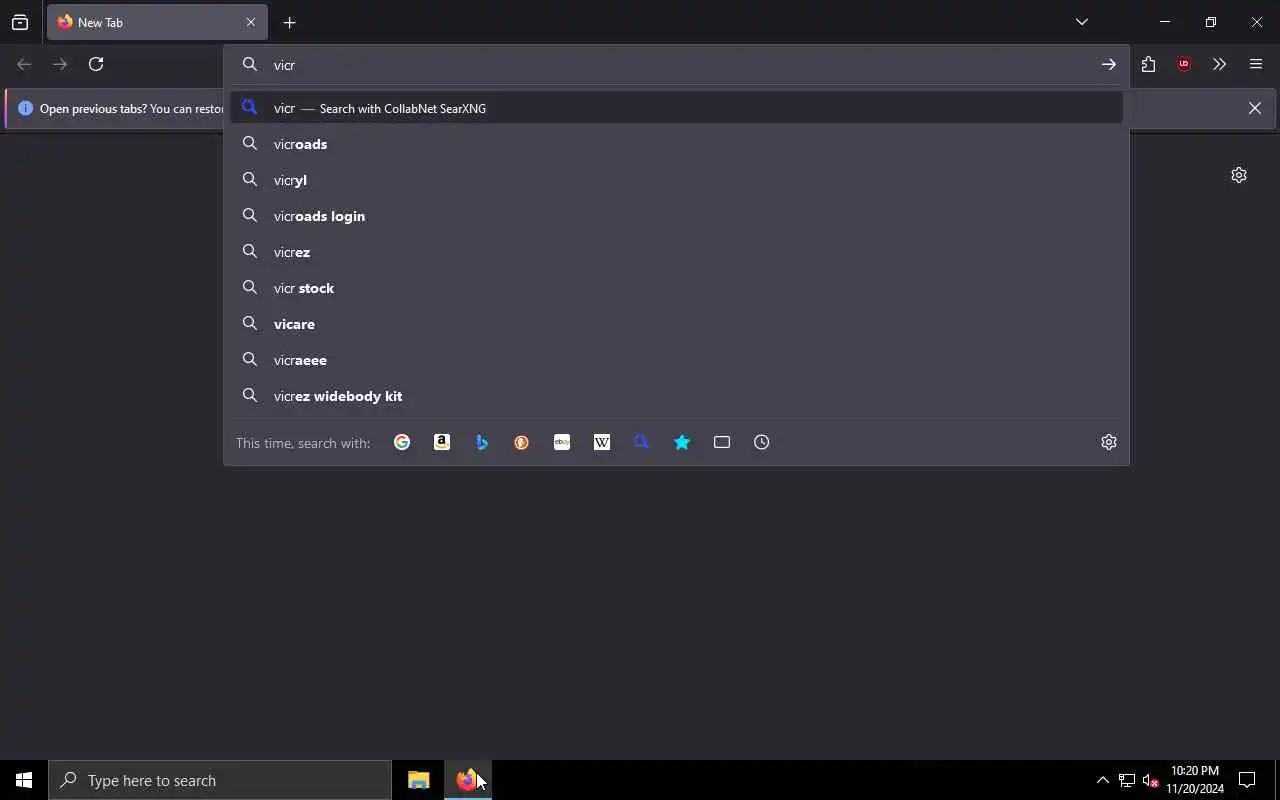Viewport: 1280px width, 800px height.
Task: Dismiss the restore previous tabs notification
Action: point(1254,108)
